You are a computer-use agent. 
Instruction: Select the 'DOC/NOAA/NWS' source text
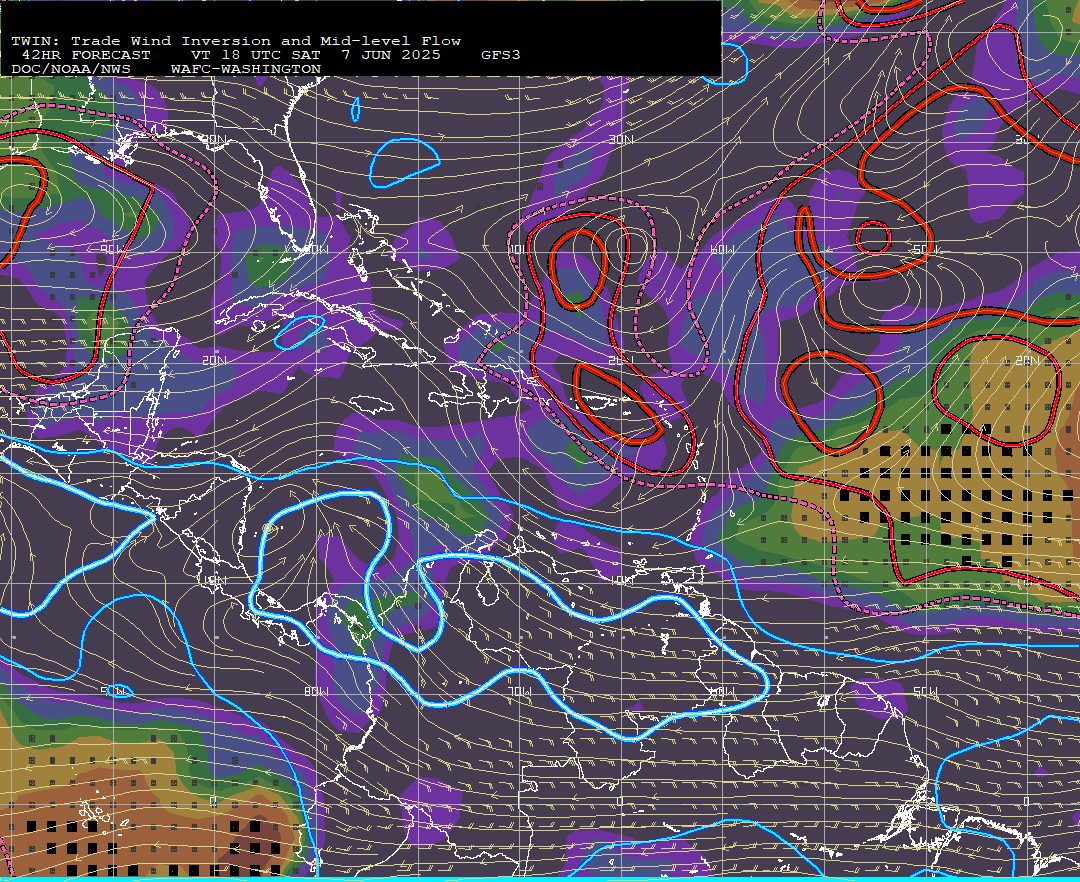71,70
